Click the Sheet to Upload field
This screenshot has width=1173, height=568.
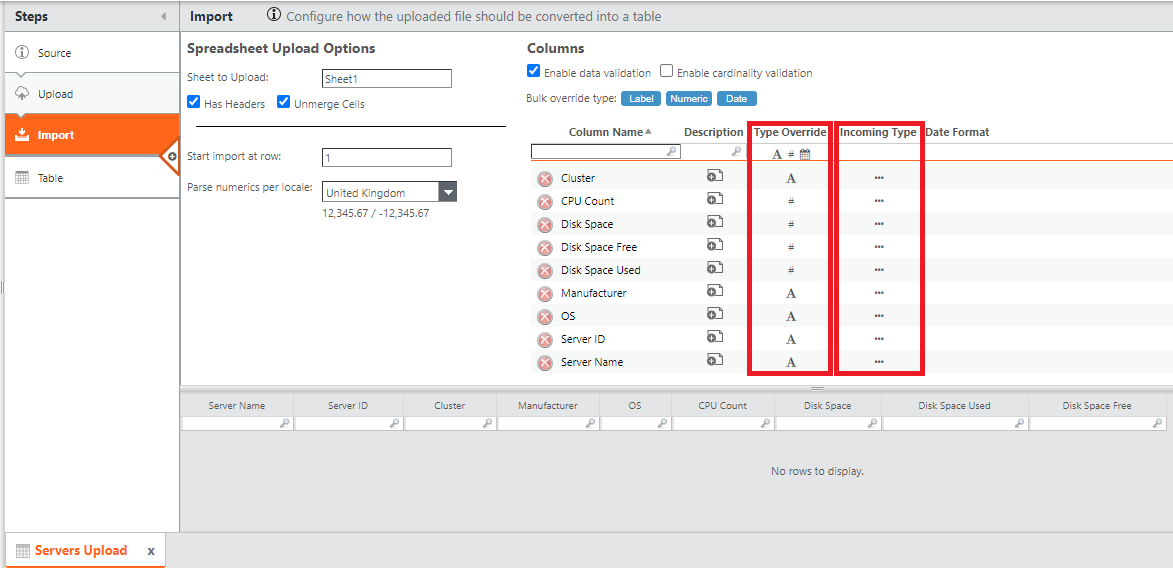tap(387, 79)
